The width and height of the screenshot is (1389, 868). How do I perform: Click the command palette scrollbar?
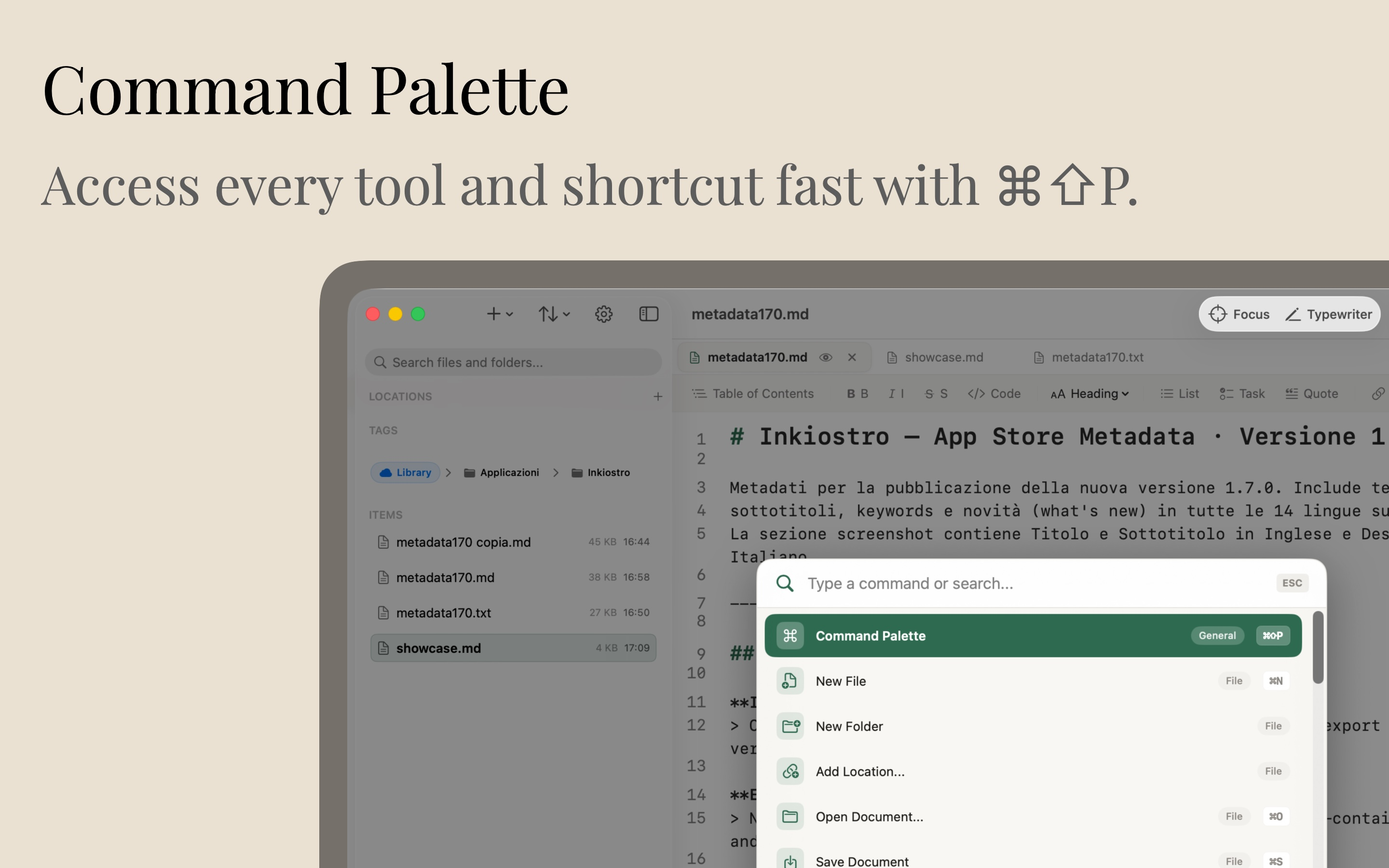coord(1318,648)
